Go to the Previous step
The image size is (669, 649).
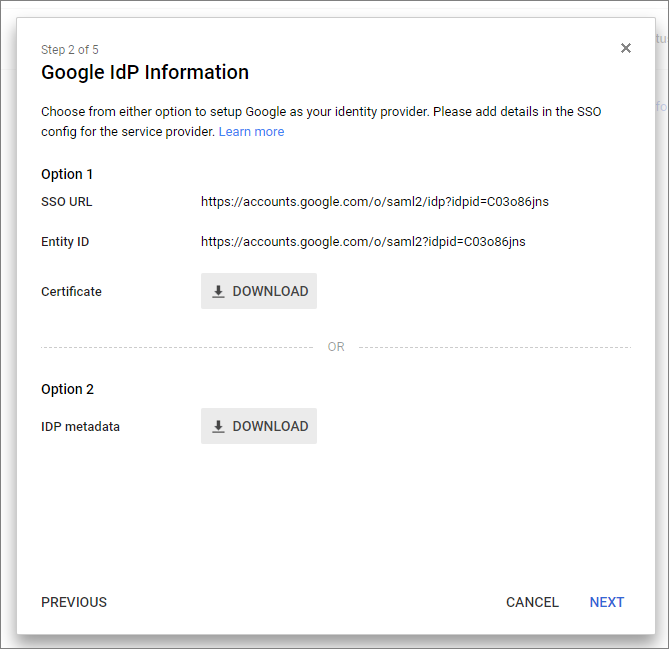pos(74,602)
